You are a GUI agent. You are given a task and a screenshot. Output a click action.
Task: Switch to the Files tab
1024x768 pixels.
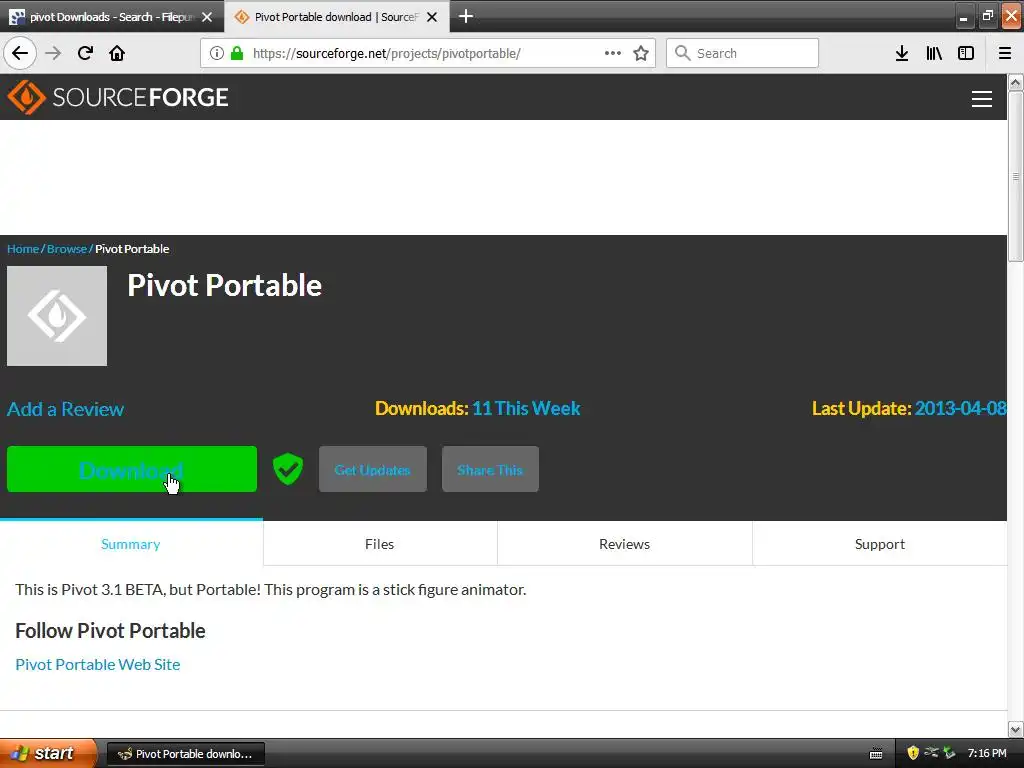pyautogui.click(x=380, y=543)
